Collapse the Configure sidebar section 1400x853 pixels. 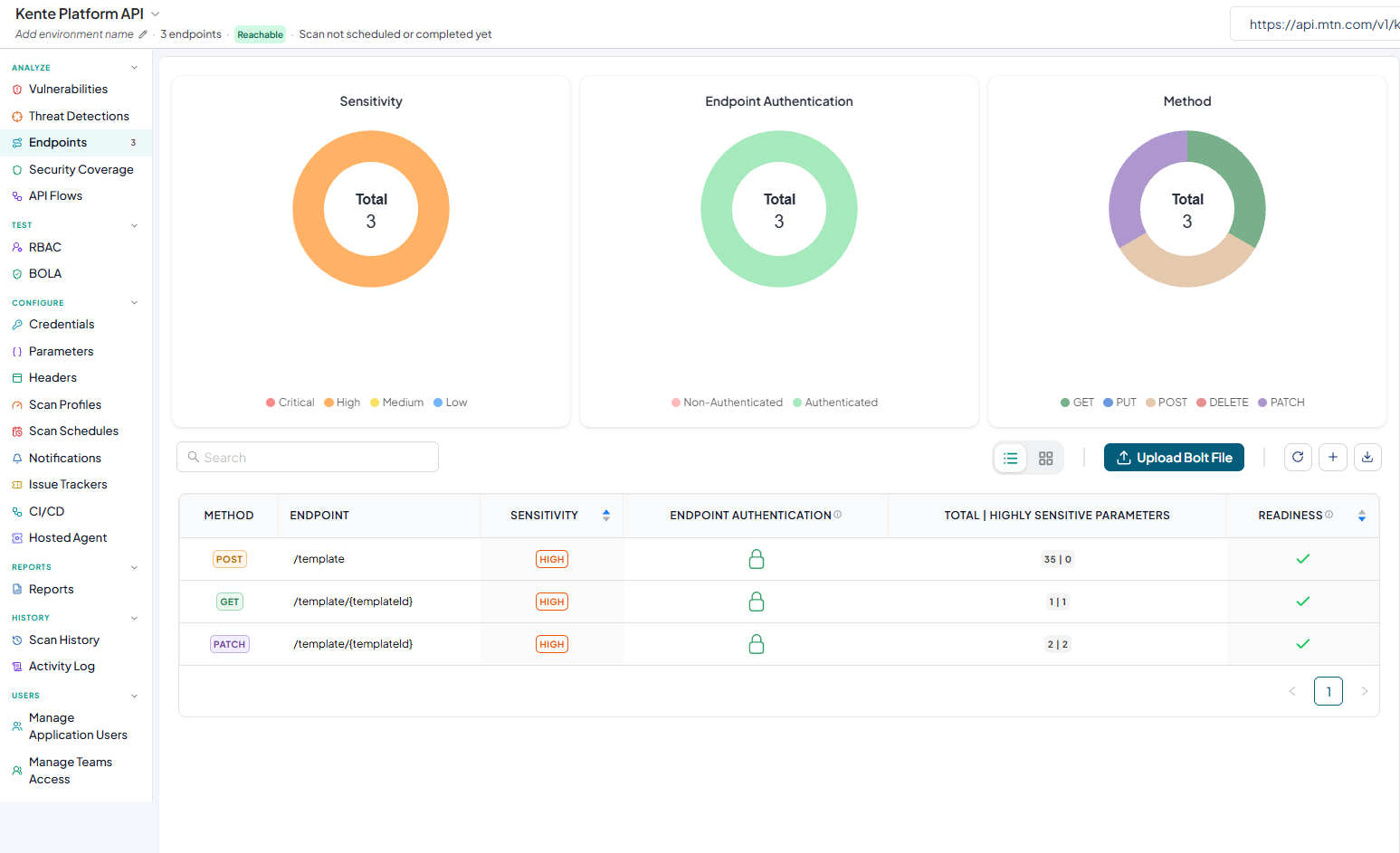tap(134, 303)
